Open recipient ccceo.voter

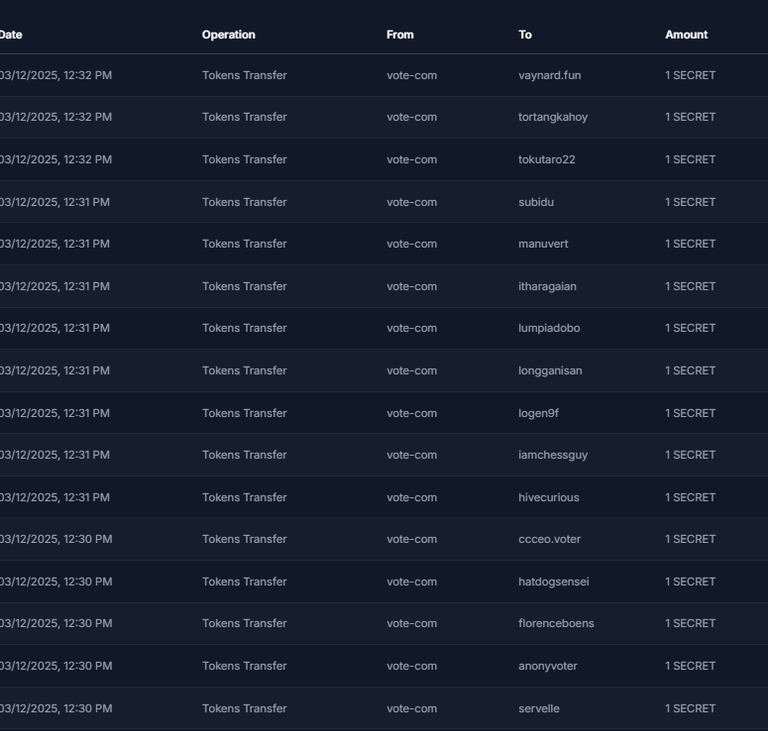[550, 539]
